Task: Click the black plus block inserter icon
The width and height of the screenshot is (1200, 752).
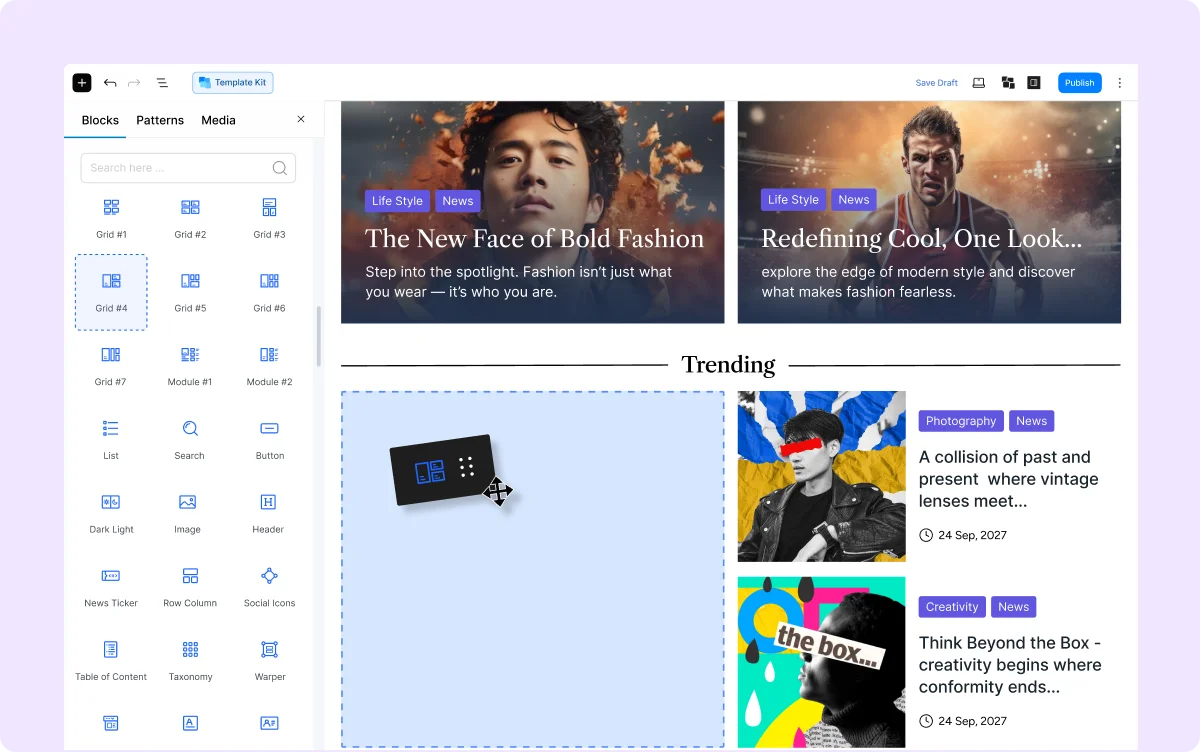Action: 82,83
